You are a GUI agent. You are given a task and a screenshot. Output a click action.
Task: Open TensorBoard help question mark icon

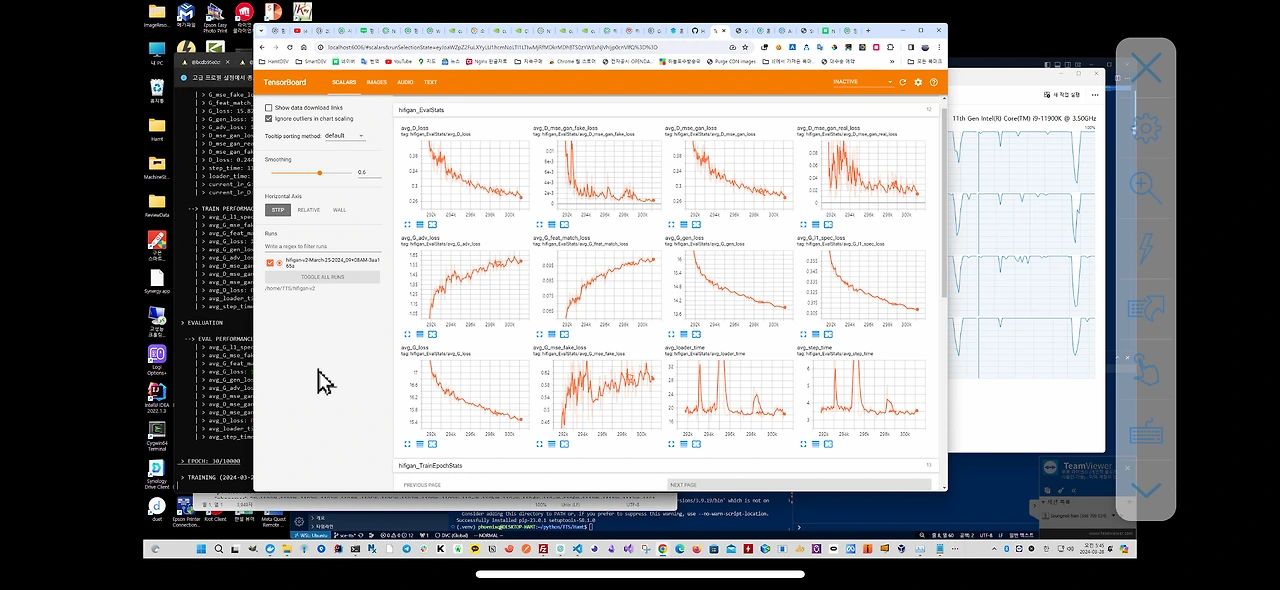click(x=934, y=82)
